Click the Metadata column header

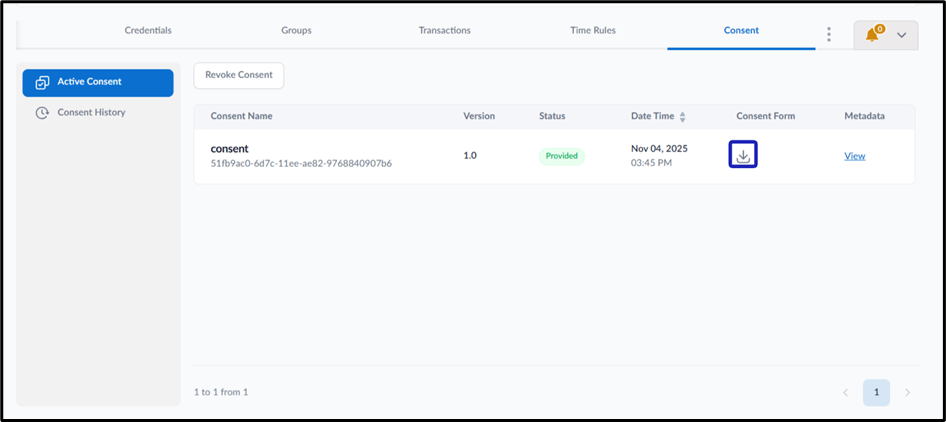pos(865,116)
